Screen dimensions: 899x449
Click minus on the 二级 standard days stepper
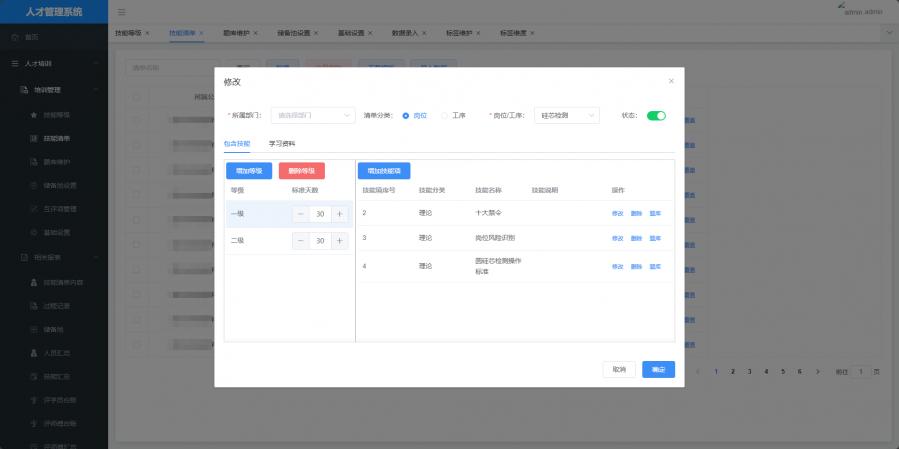[301, 240]
